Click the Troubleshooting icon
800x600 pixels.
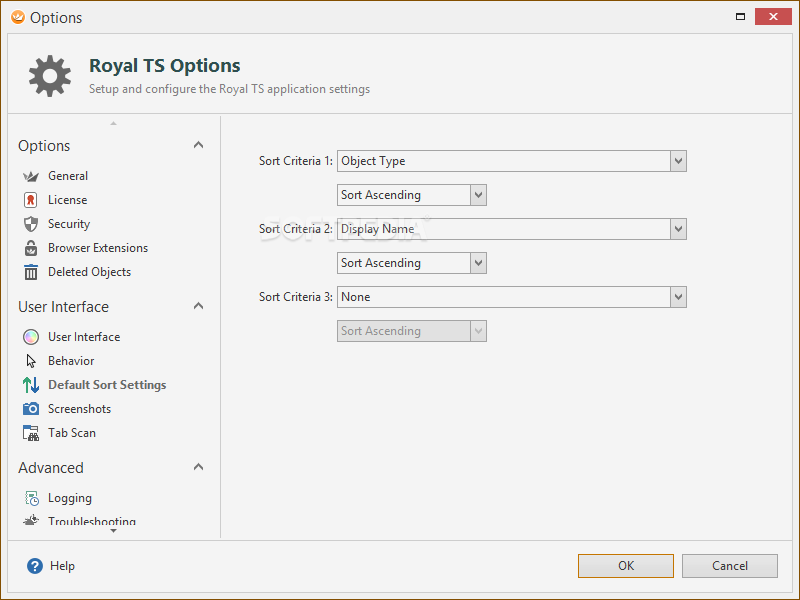[x=31, y=520]
